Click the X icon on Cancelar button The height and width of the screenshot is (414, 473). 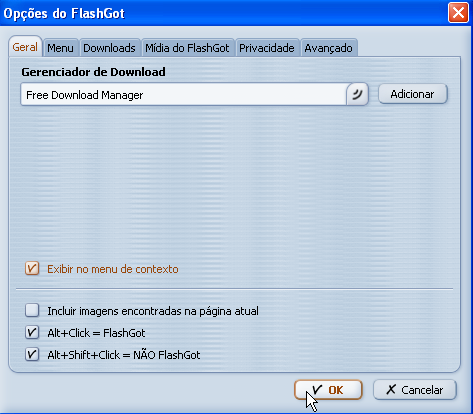[391, 389]
